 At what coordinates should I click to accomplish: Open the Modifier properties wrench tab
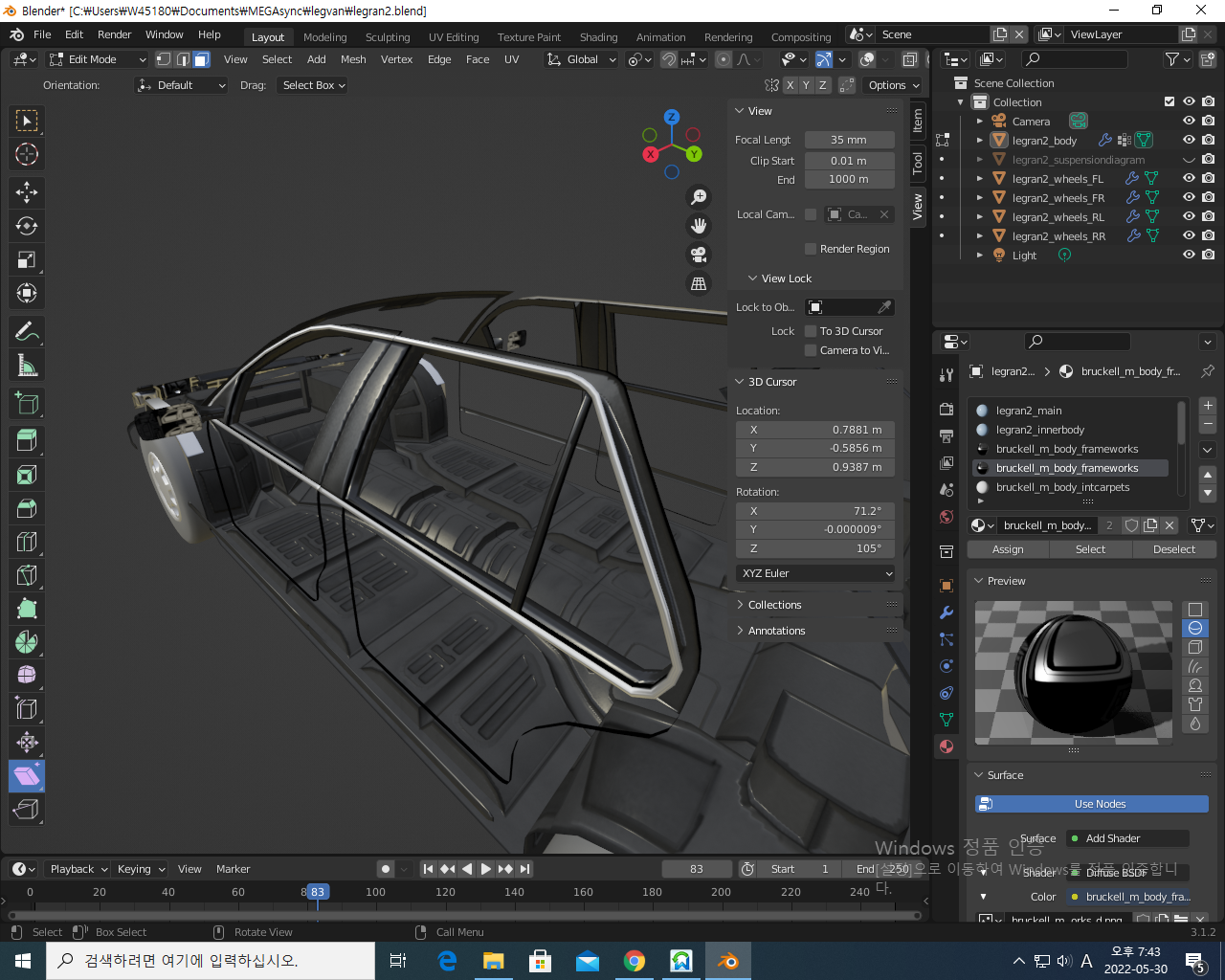pos(947,612)
